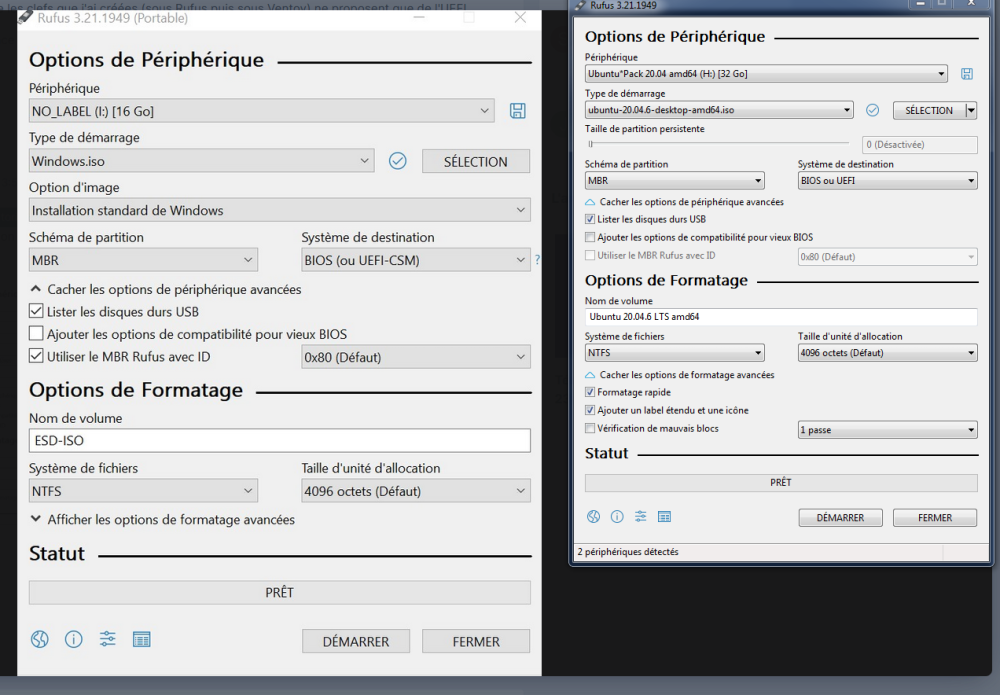The image size is (1000, 695).
Task: Click the save disk icon in left Rufus window
Action: coord(518,111)
